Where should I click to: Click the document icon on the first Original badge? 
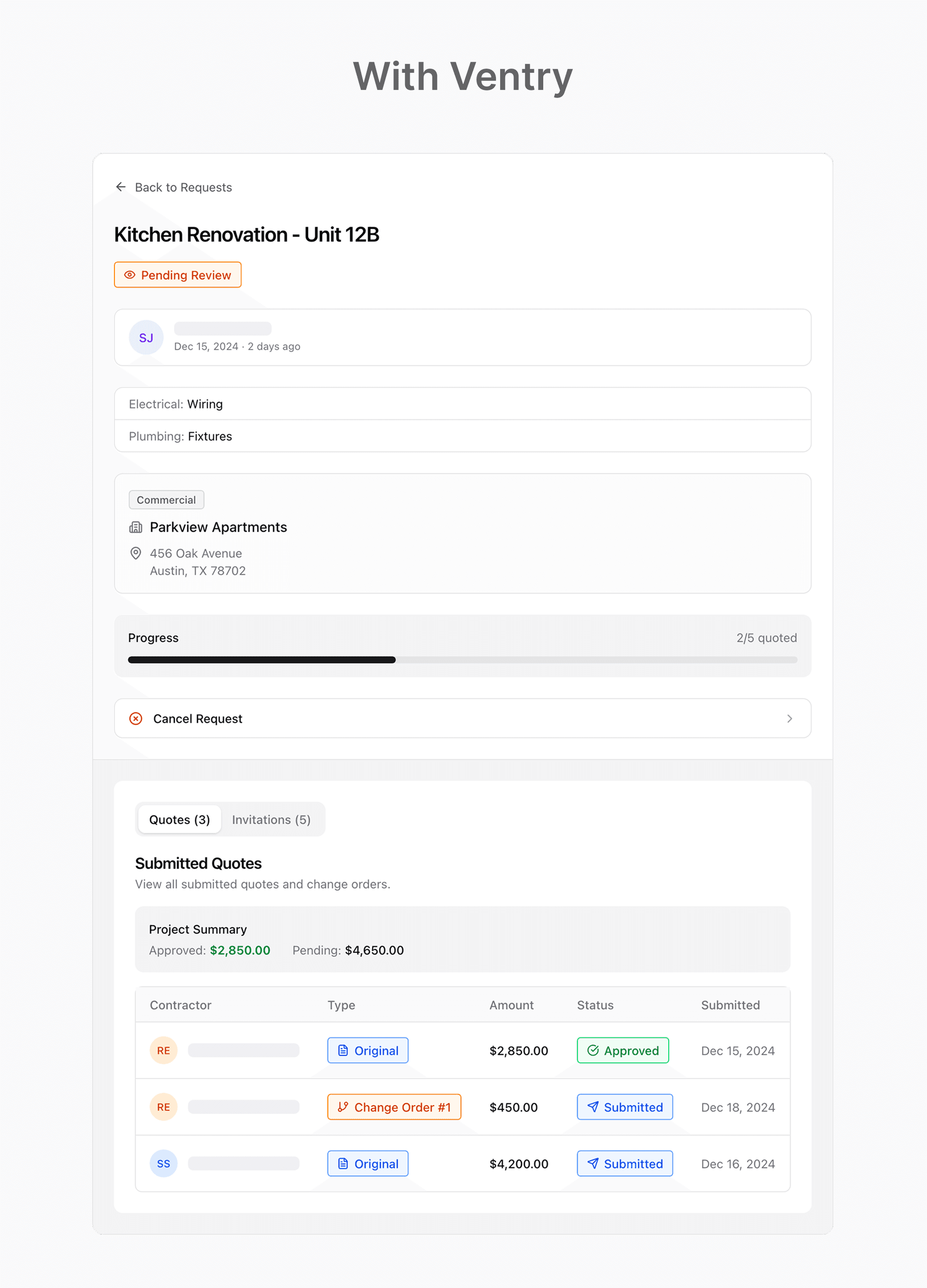344,1050
